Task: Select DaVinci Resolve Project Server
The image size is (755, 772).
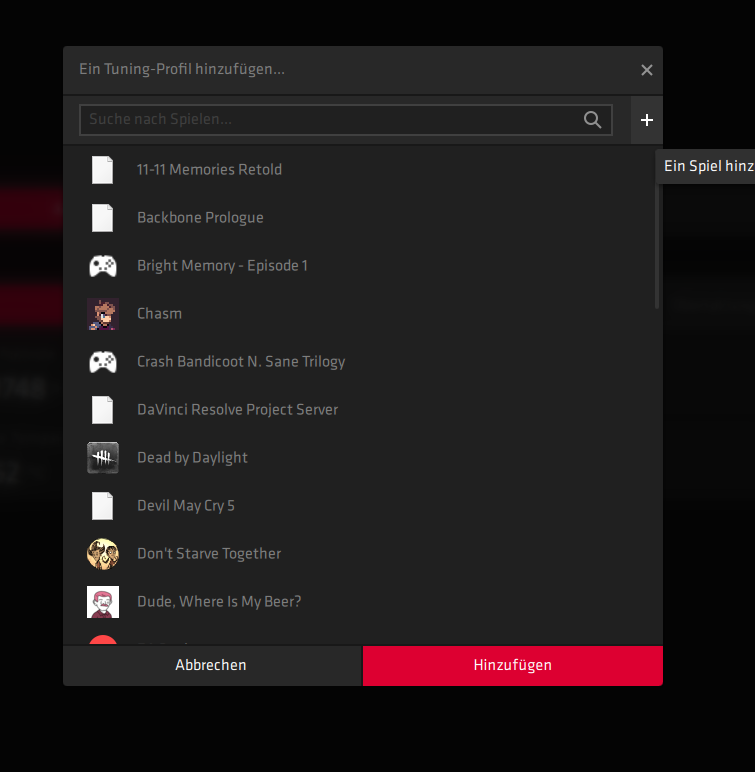Action: coord(359,410)
